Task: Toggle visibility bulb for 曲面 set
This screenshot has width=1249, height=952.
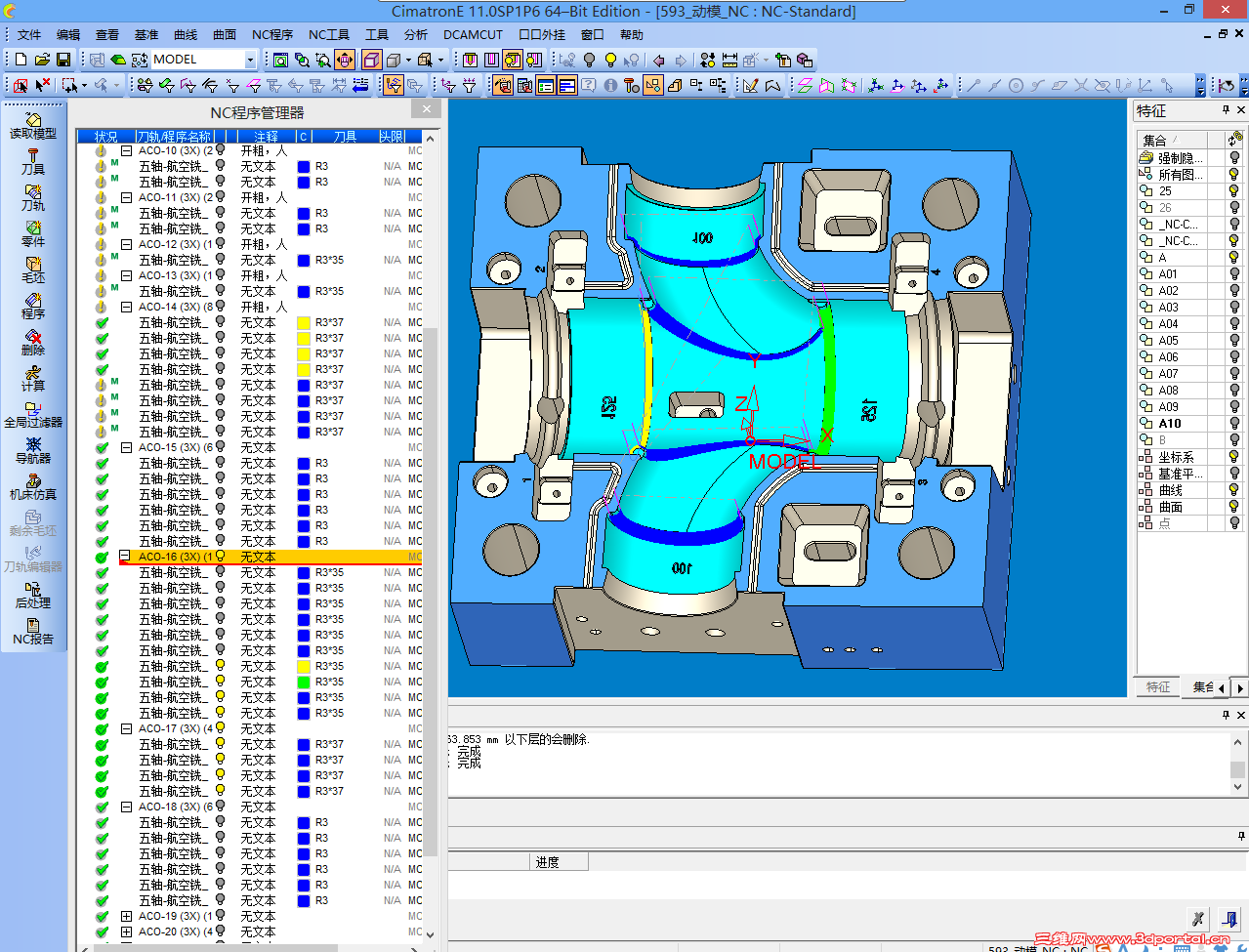Action: 1234,507
